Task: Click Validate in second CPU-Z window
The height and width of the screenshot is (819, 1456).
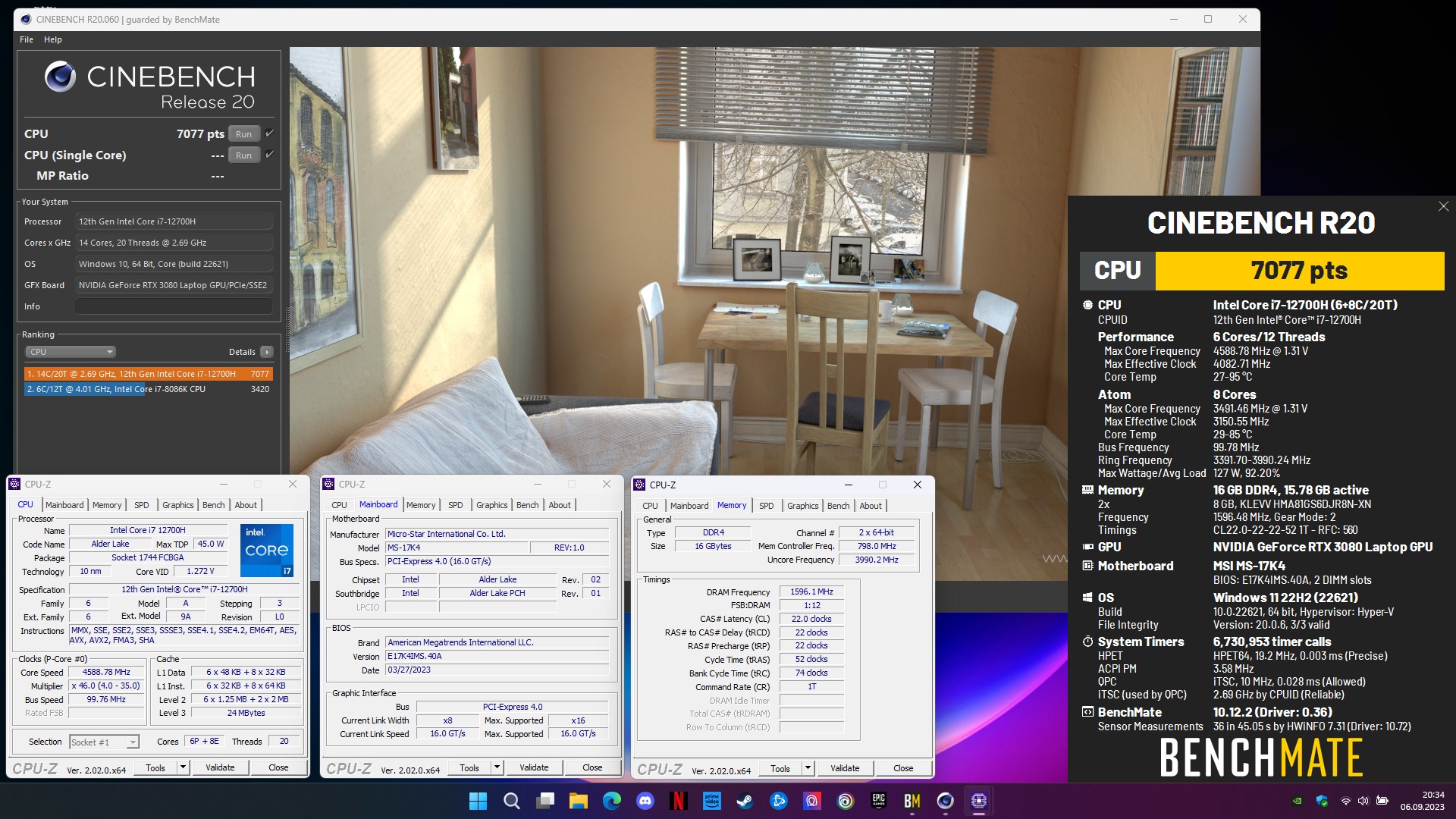Action: point(534,767)
